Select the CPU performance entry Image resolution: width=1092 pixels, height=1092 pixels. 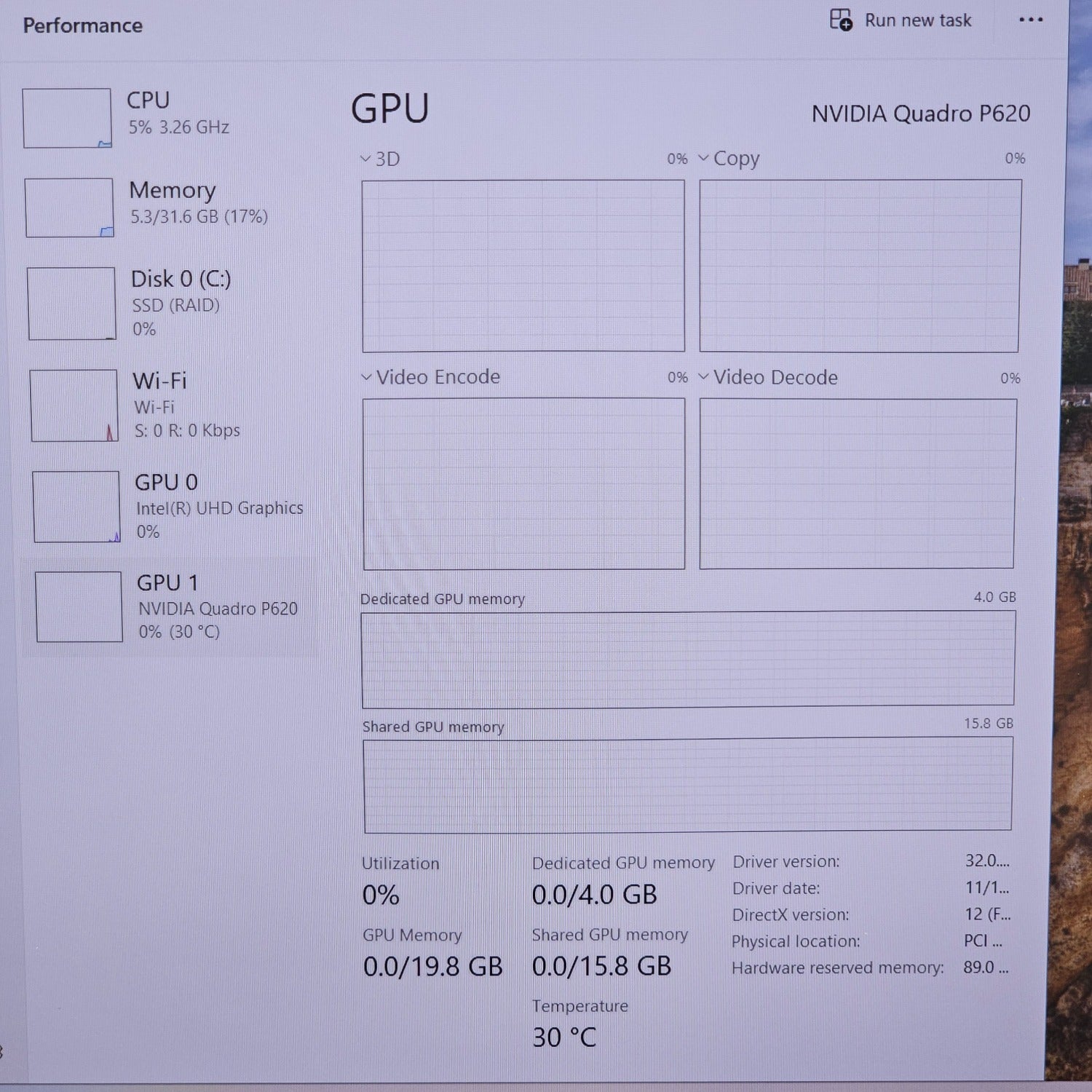pyautogui.click(x=167, y=117)
